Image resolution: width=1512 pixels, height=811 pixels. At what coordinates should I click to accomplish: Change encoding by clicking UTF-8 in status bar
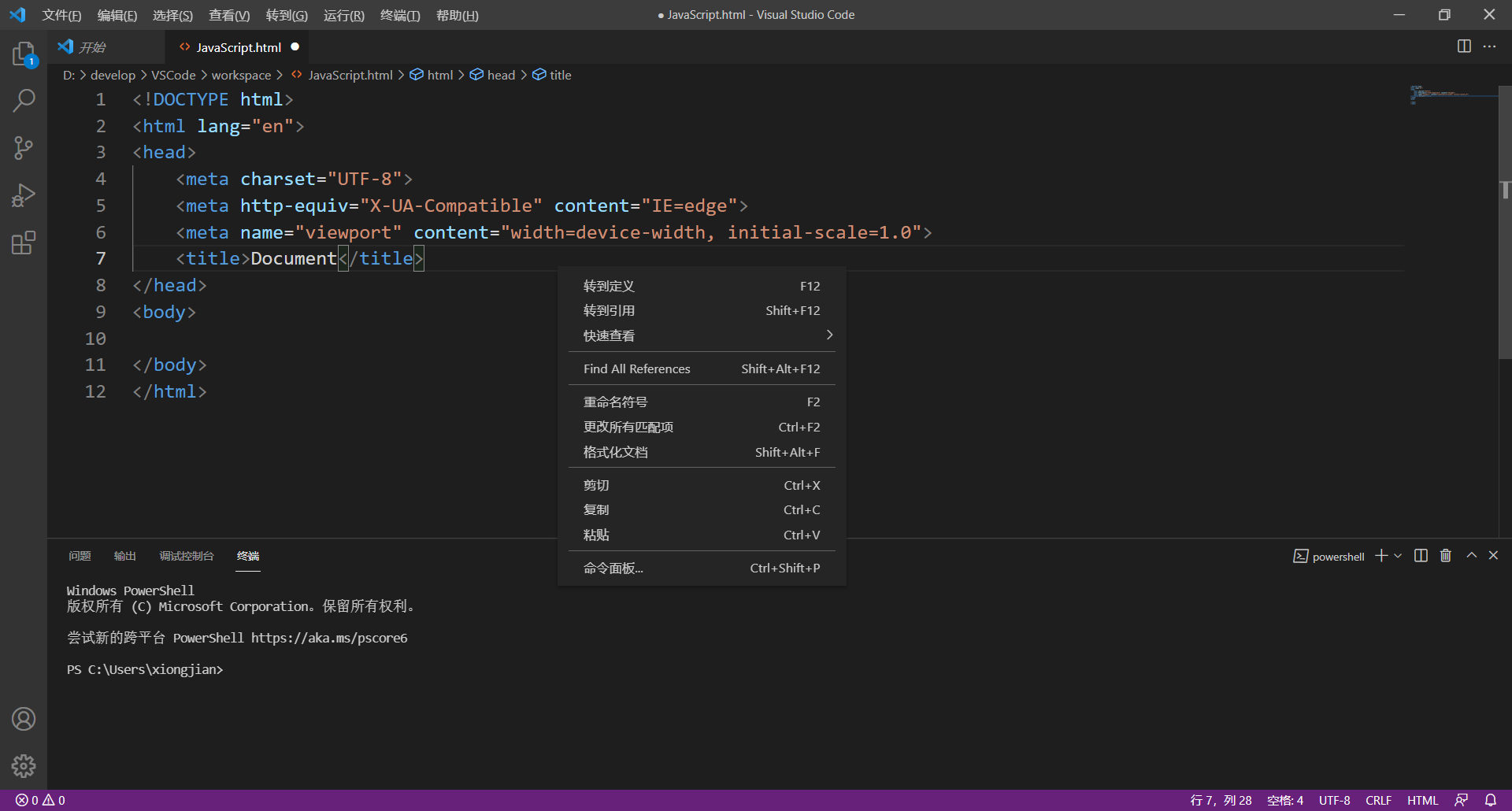[1333, 800]
